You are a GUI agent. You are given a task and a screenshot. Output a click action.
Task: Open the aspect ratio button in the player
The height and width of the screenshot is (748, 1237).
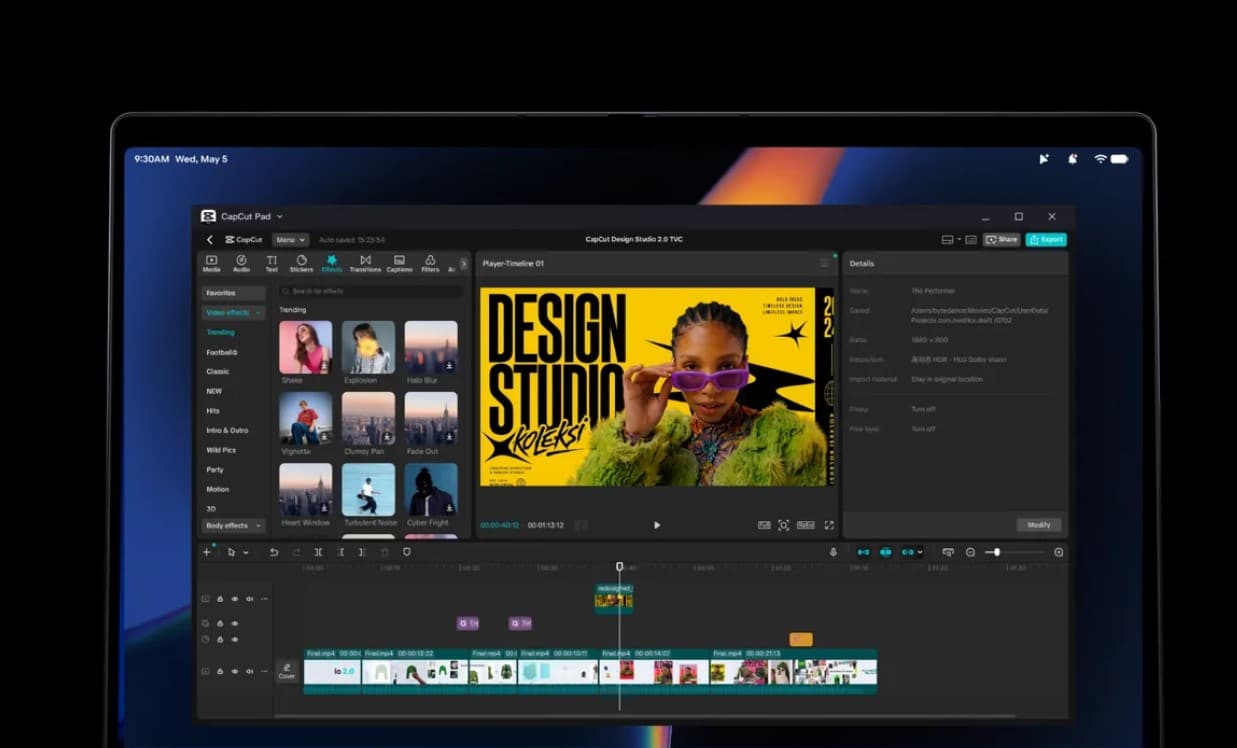click(805, 525)
